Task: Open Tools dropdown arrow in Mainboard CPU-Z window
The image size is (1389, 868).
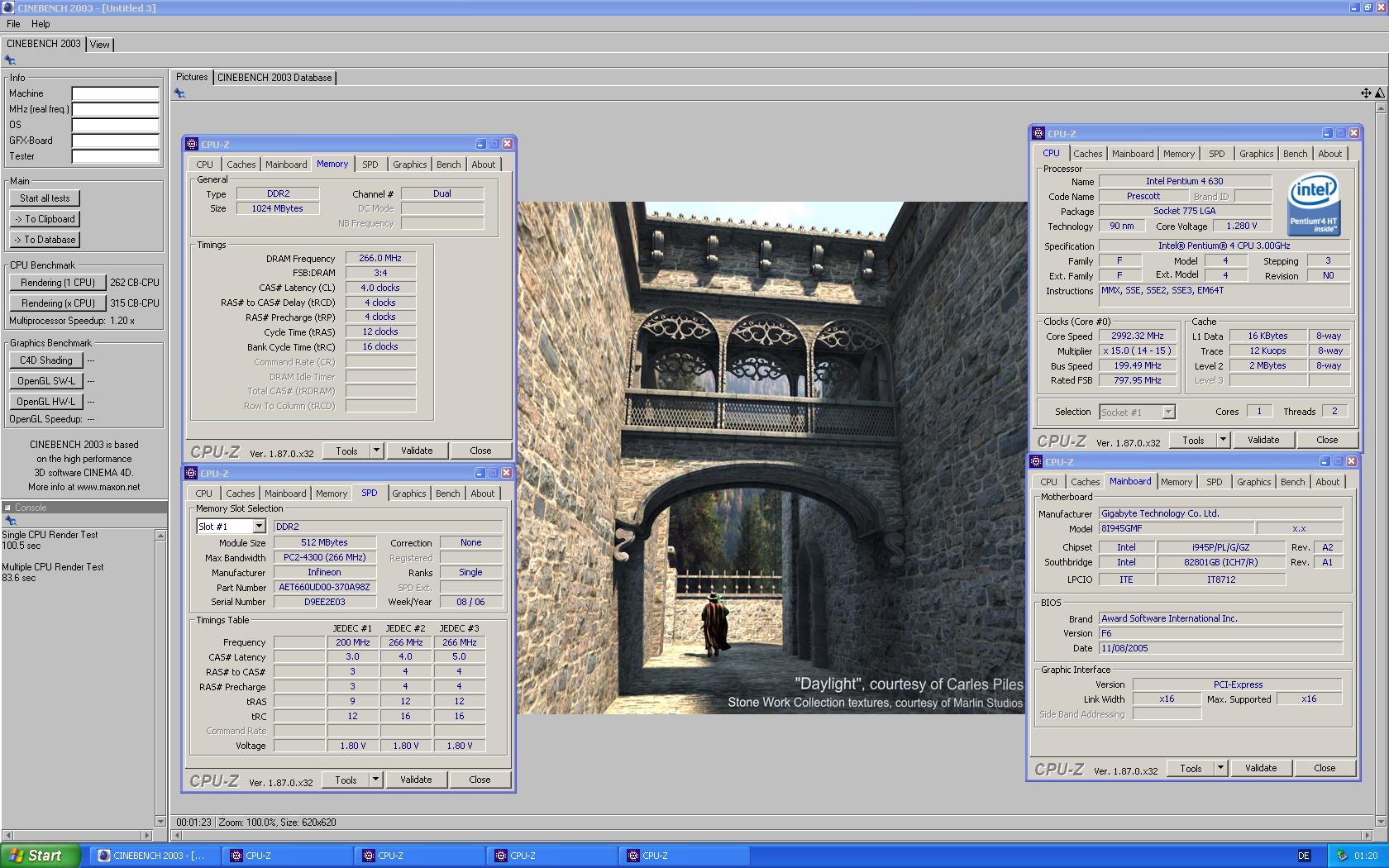Action: point(1220,768)
